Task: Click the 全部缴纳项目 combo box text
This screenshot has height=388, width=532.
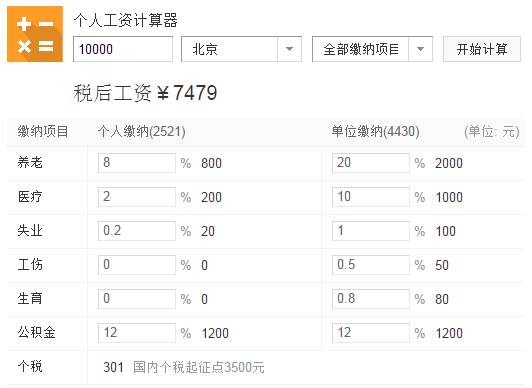Action: [x=361, y=50]
